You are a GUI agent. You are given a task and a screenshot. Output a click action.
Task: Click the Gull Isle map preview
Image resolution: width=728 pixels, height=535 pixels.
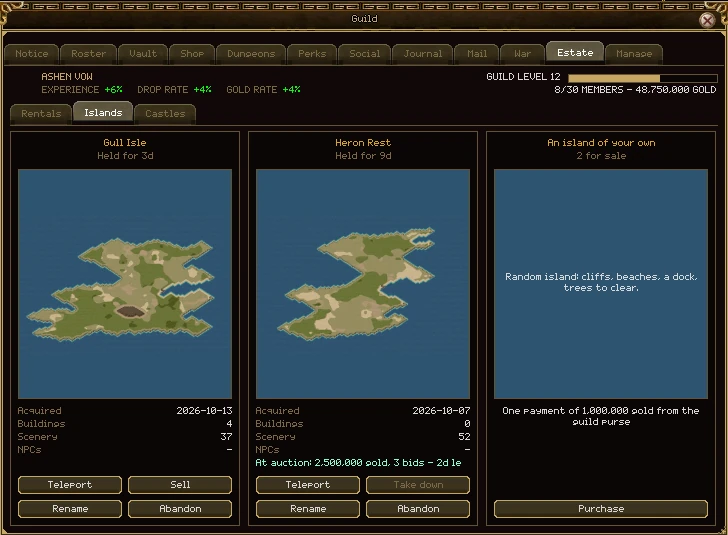(x=125, y=284)
